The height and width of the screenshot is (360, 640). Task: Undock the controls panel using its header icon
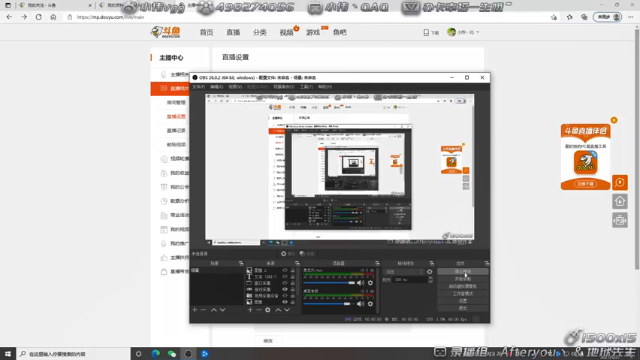click(x=487, y=263)
